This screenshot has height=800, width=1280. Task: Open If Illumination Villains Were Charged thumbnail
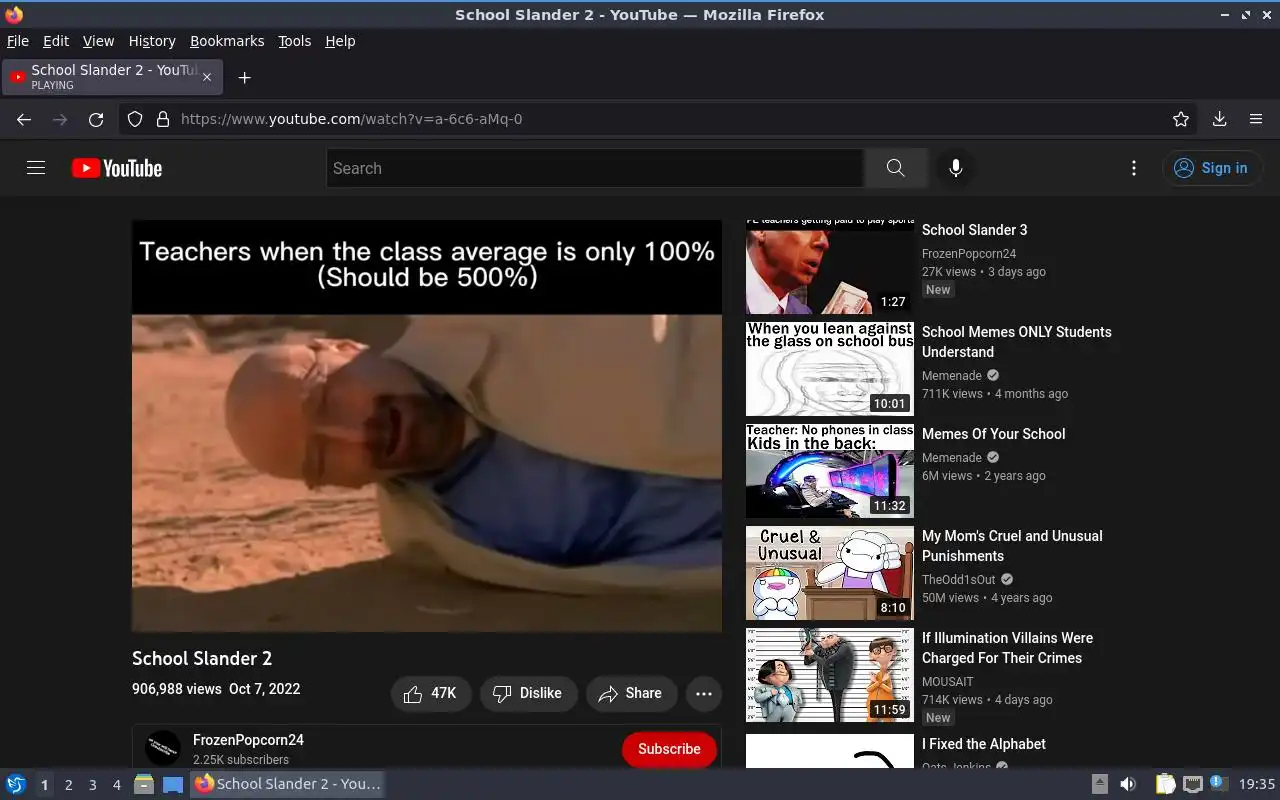click(830, 674)
